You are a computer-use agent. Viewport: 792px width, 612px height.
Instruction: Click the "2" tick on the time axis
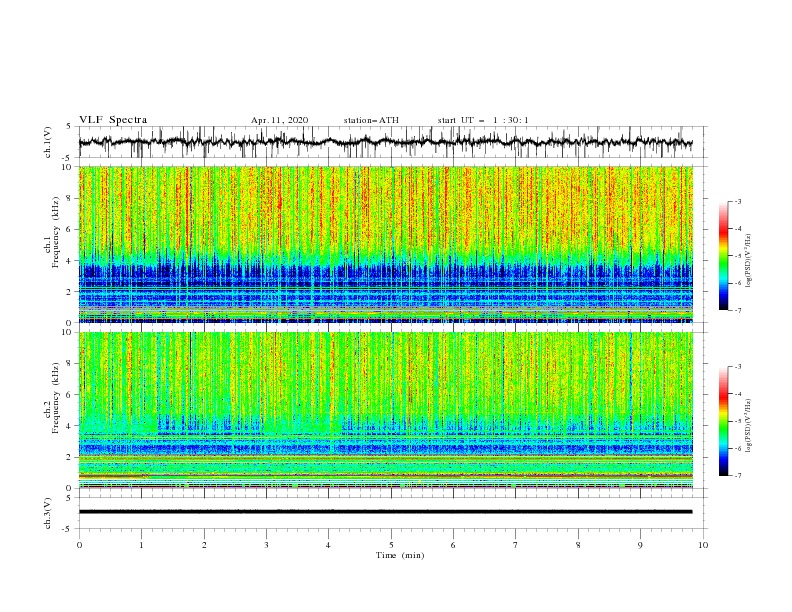204,545
